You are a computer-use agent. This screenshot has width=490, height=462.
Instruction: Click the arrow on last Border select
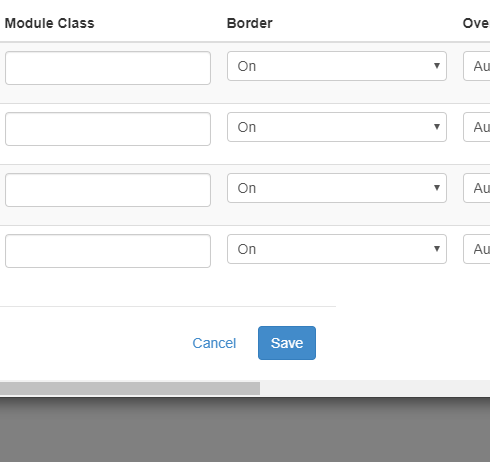[437, 249]
